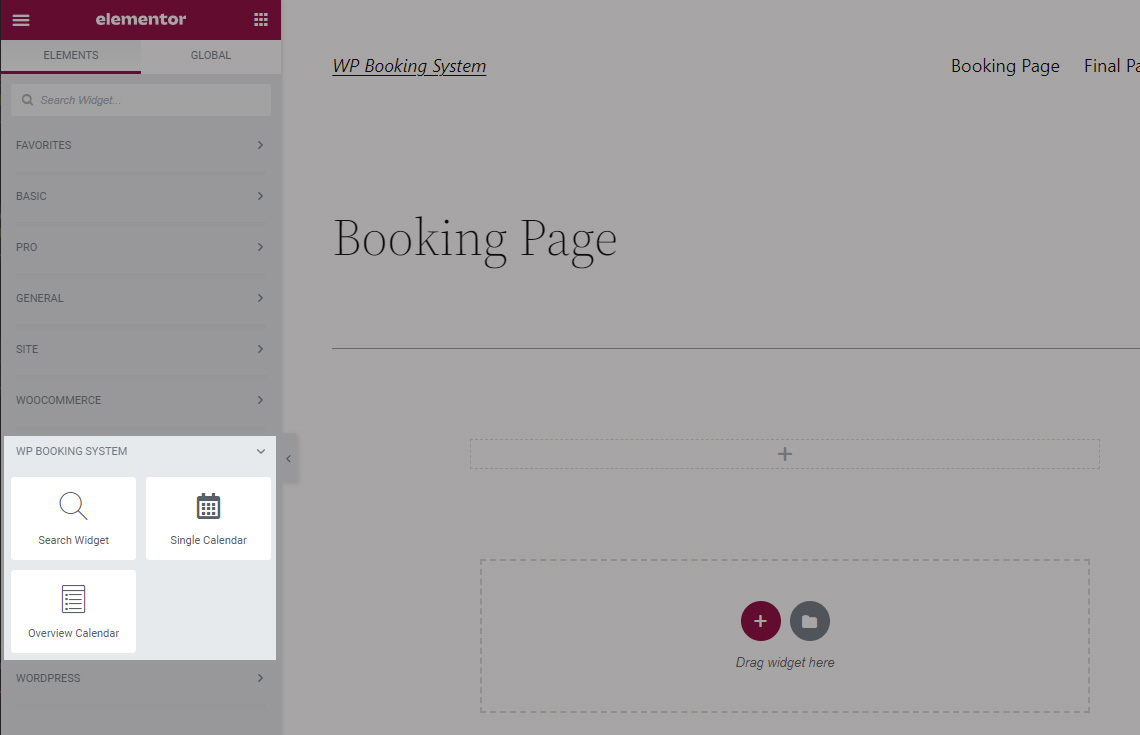Click the Single Calendar label text
The image size is (1140, 735).
pyautogui.click(x=208, y=540)
